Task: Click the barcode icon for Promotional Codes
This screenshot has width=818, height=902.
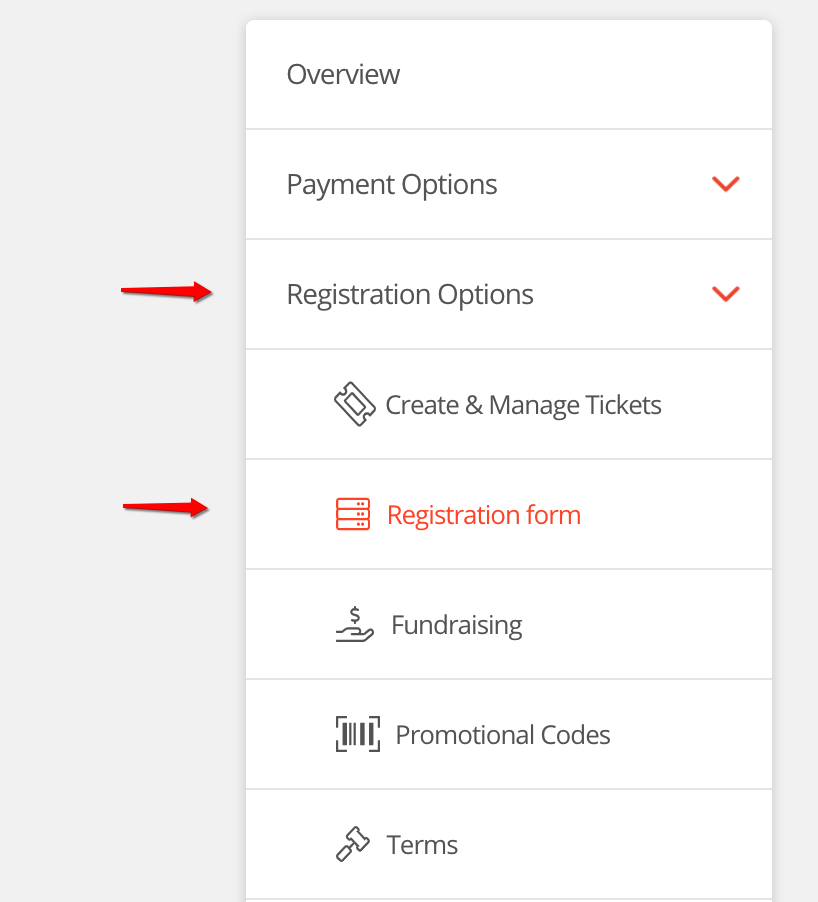Action: (357, 734)
